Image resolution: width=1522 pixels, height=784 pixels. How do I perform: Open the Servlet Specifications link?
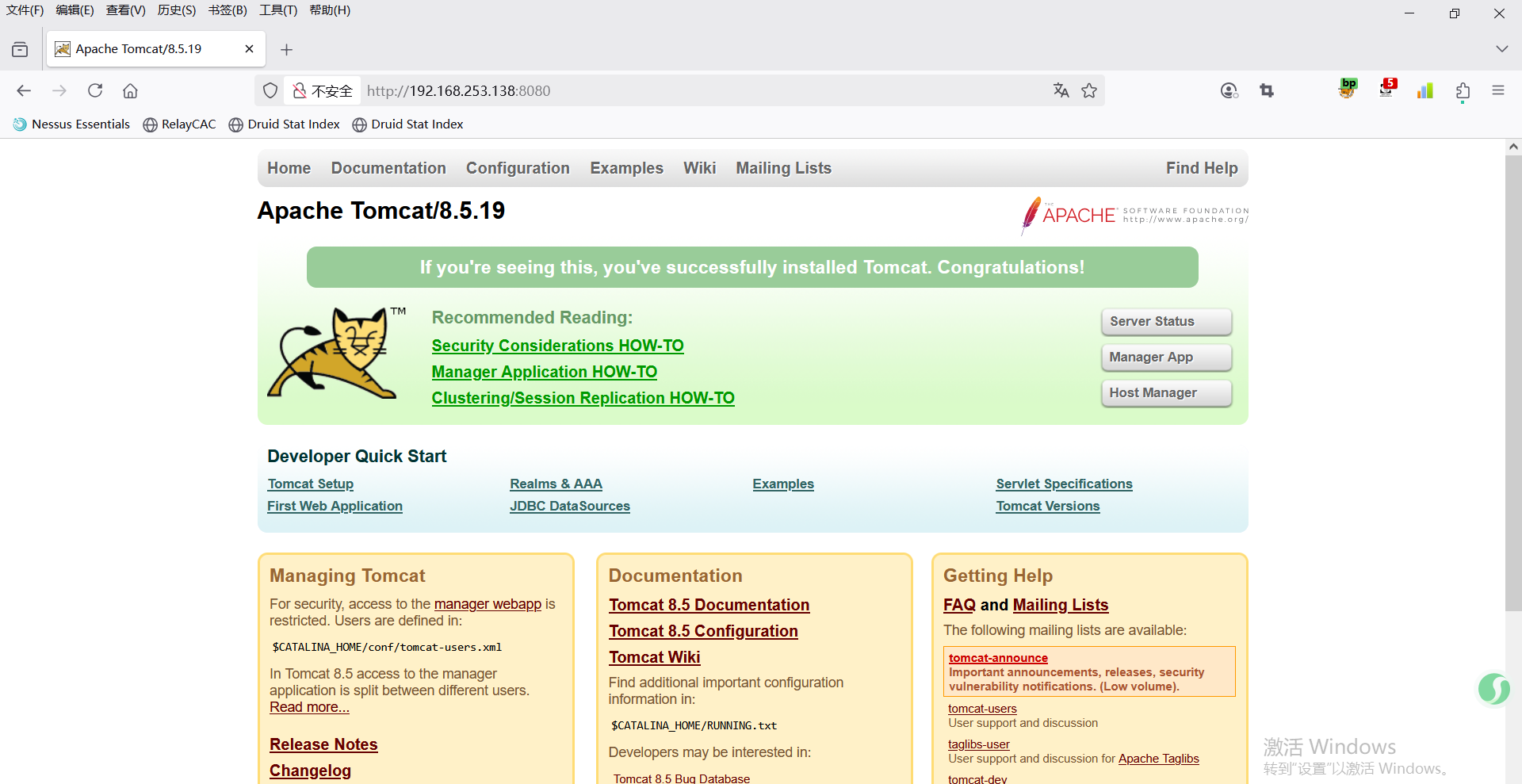[x=1064, y=484]
